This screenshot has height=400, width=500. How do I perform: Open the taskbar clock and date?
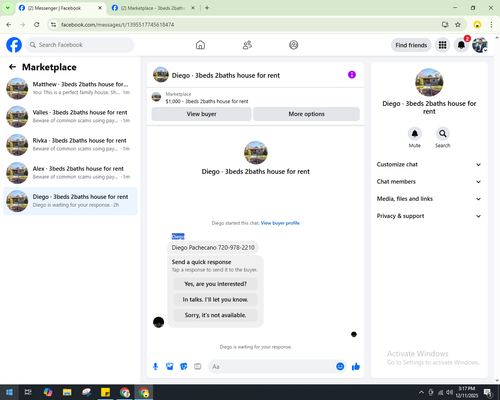click(x=466, y=392)
